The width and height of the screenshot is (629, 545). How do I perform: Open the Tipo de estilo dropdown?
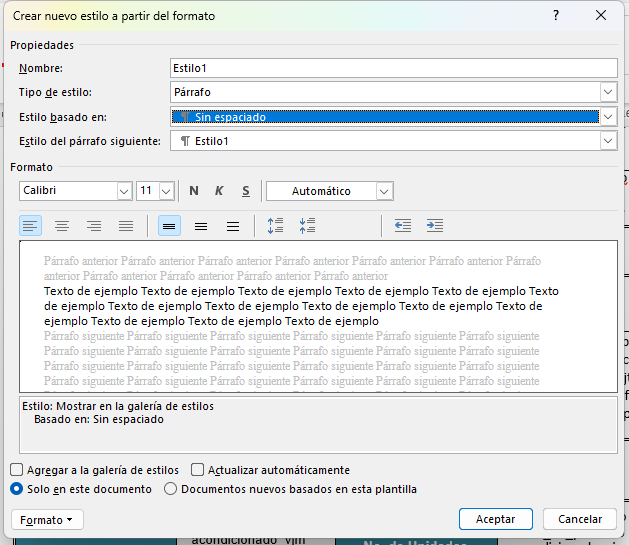point(608,92)
